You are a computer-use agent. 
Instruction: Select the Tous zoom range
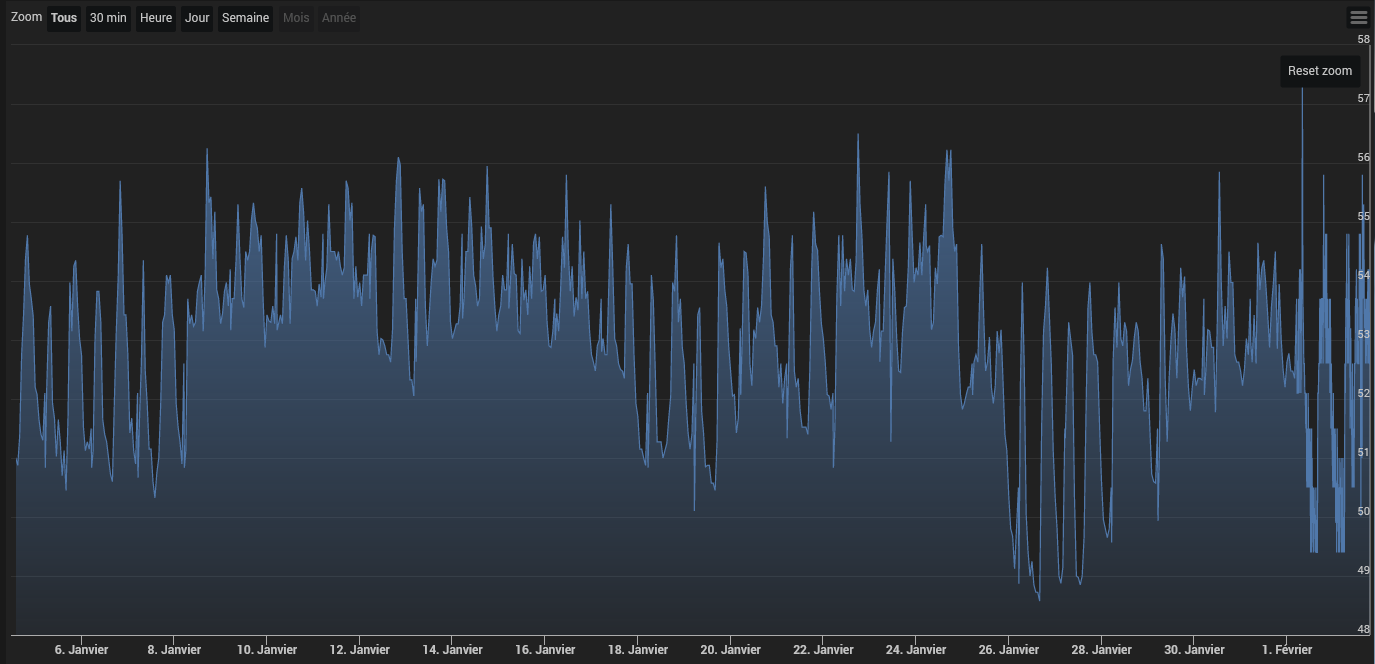point(64,18)
